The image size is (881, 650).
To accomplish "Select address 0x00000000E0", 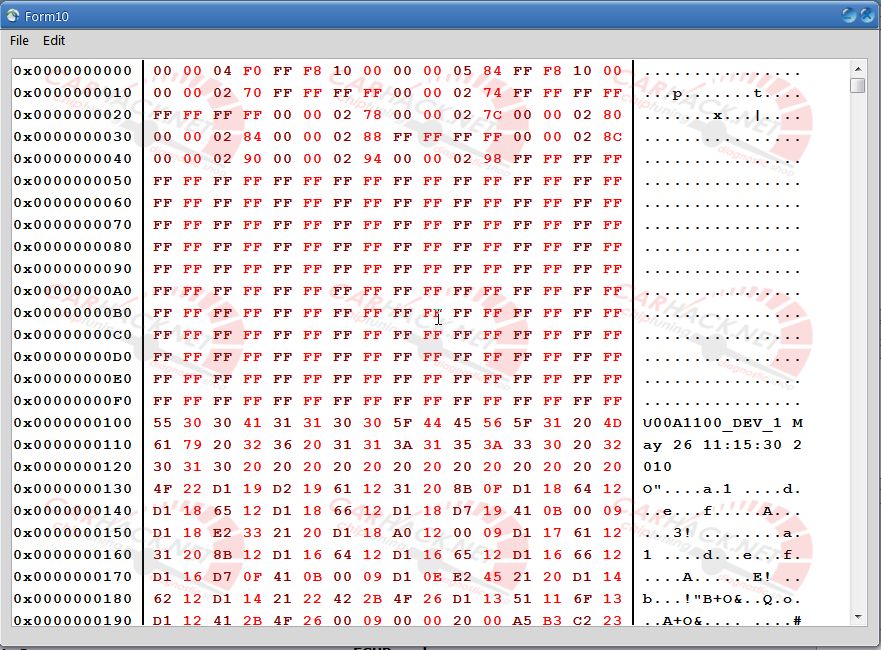I will coord(73,379).
